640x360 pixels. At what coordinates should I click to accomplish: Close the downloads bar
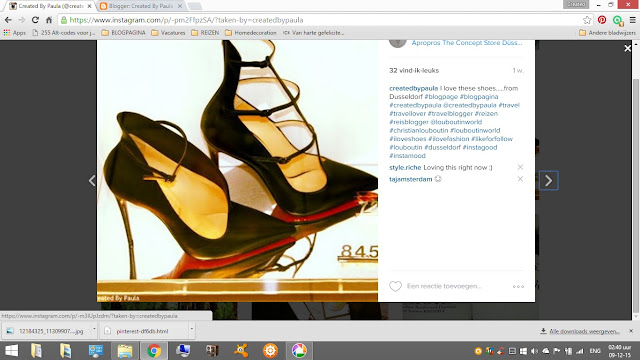click(631, 331)
